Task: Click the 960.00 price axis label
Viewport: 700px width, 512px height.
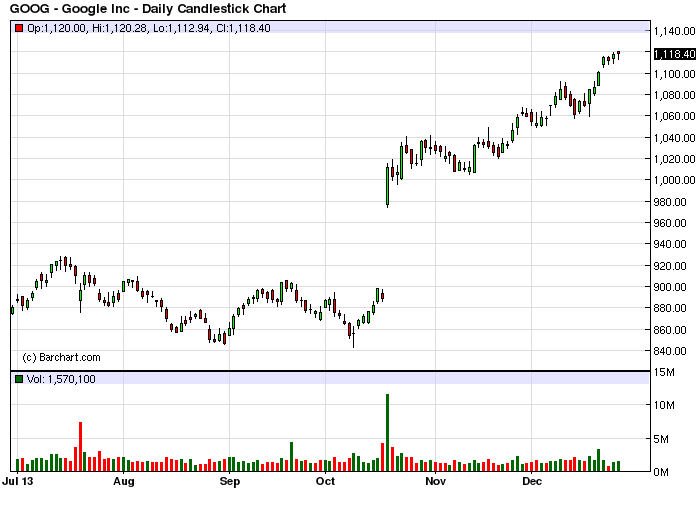Action: pyautogui.click(x=670, y=223)
